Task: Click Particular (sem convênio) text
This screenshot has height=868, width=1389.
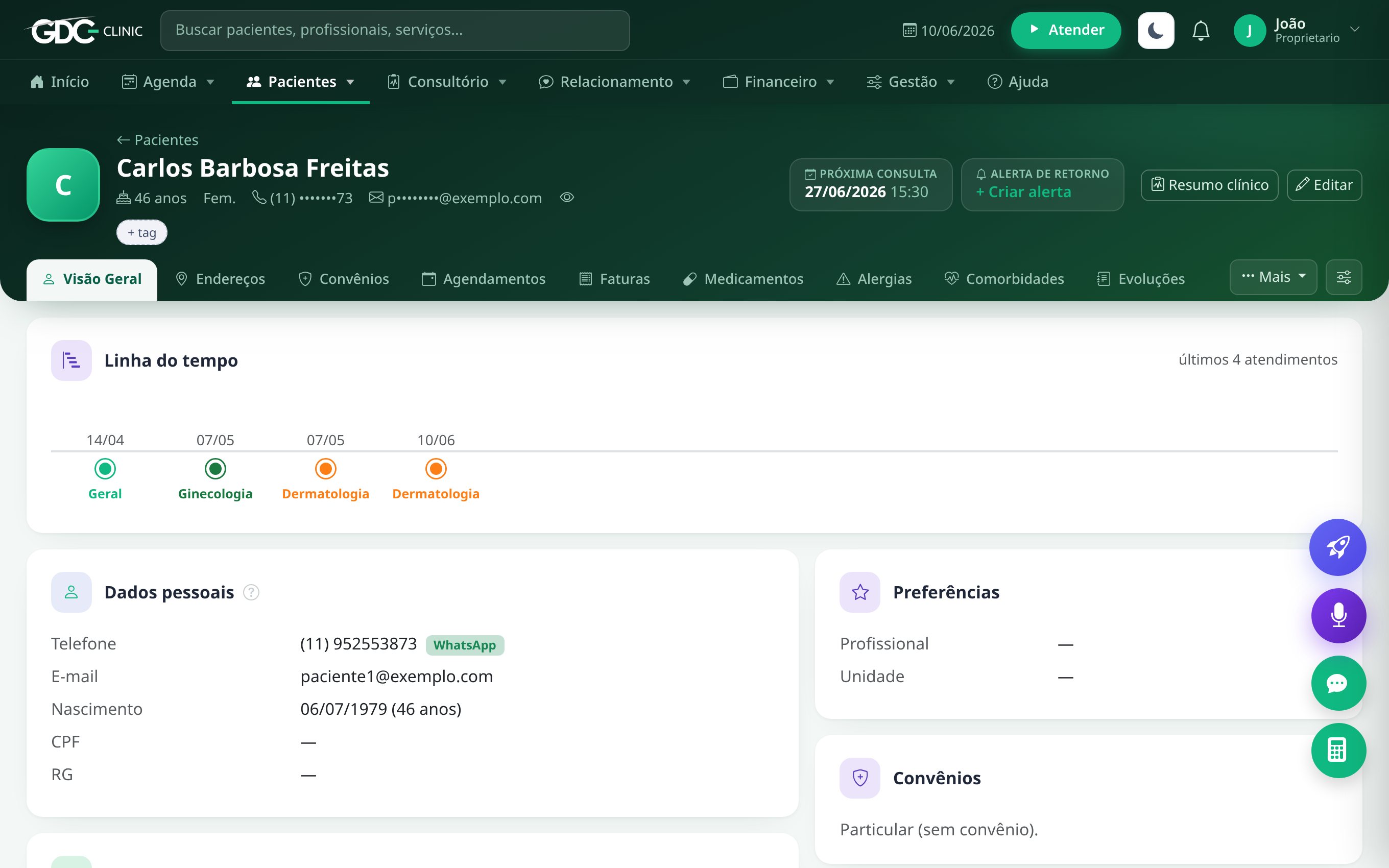Action: pyautogui.click(x=939, y=830)
